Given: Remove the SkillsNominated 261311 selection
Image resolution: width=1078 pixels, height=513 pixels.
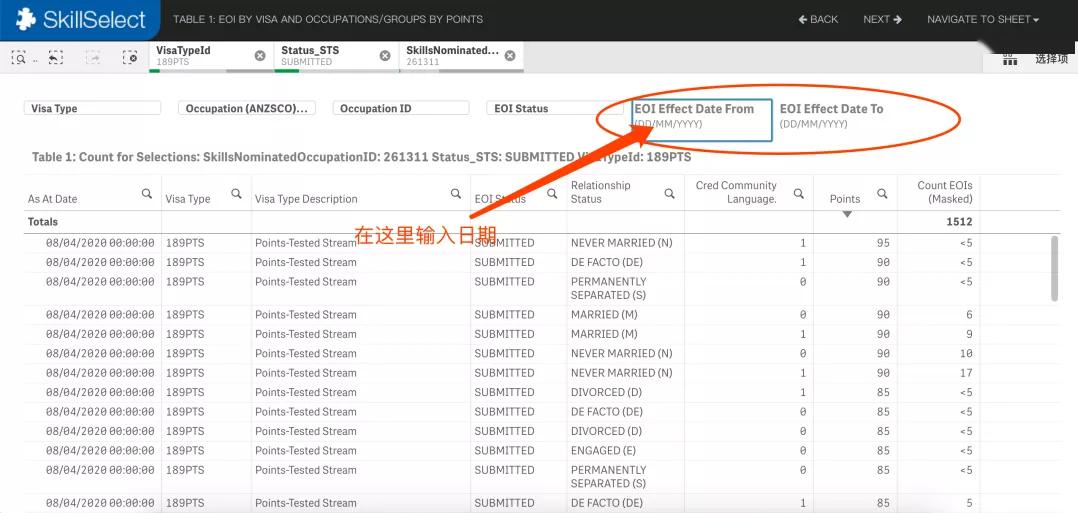Looking at the screenshot, I should [510, 56].
